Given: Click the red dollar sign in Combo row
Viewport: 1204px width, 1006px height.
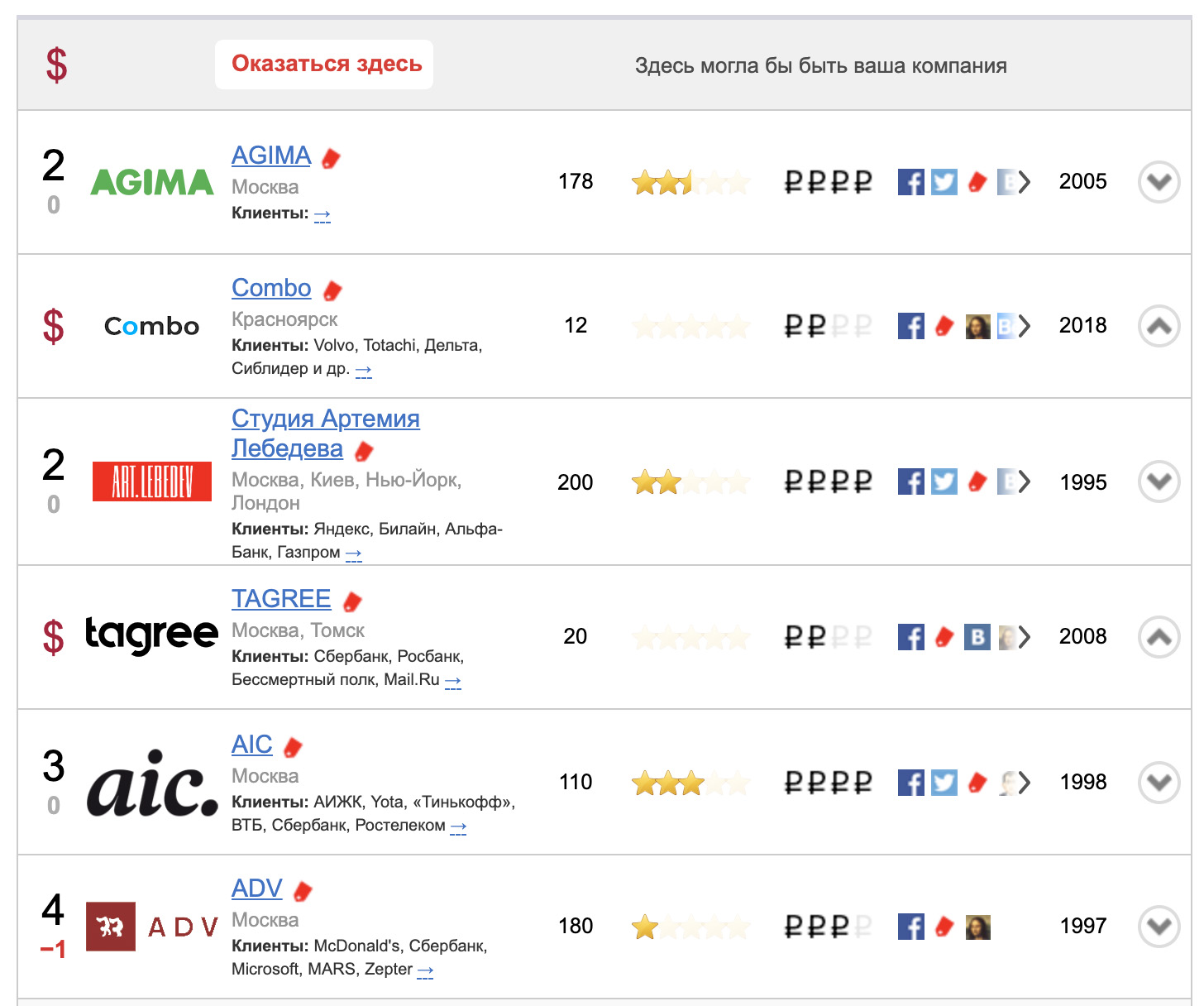Looking at the screenshot, I should [x=53, y=326].
